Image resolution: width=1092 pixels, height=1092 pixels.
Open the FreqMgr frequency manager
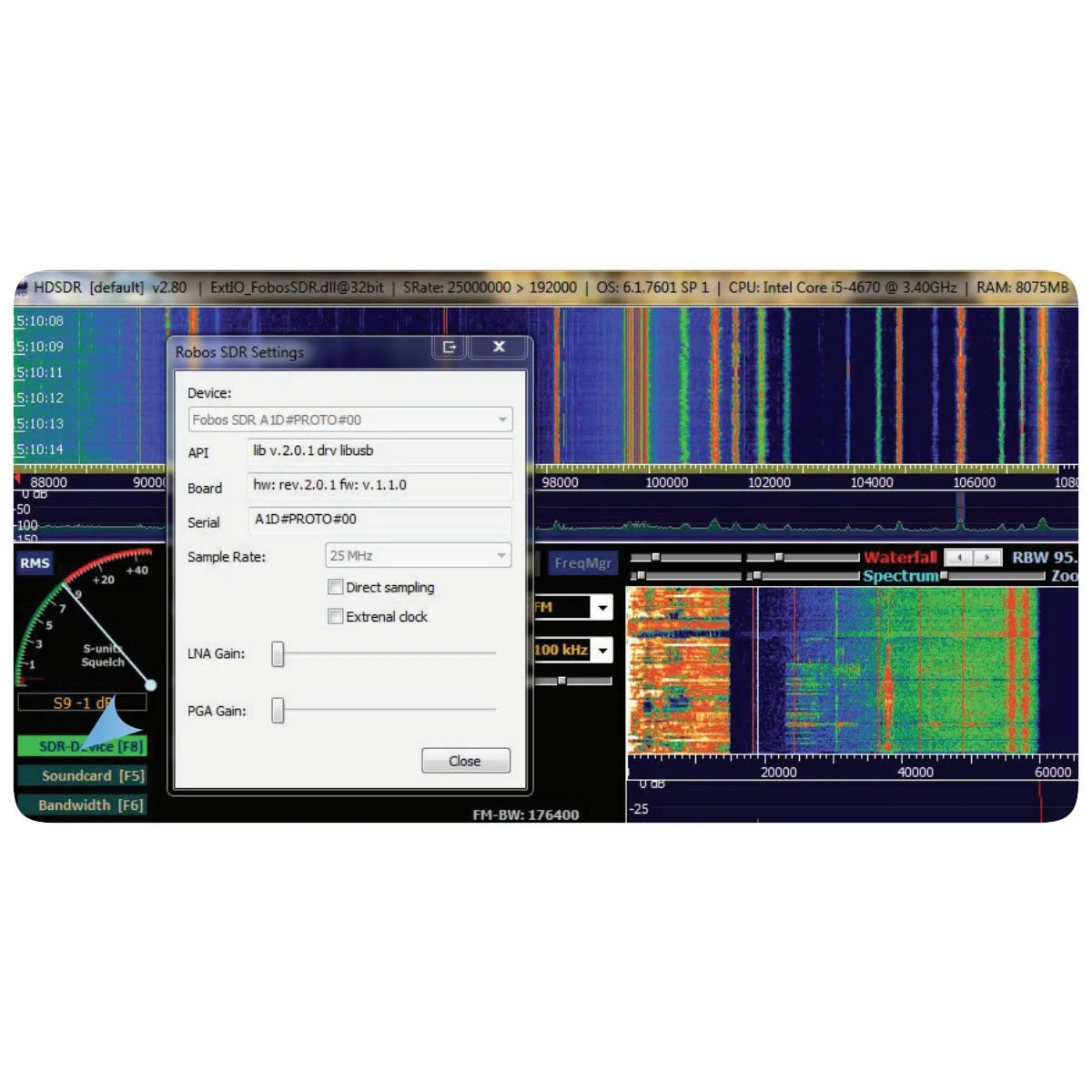pyautogui.click(x=582, y=563)
